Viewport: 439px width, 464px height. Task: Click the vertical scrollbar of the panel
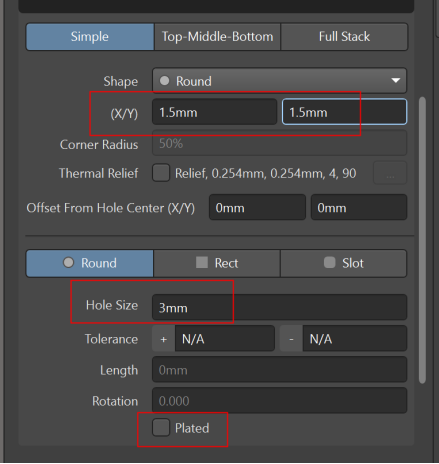[422, 240]
